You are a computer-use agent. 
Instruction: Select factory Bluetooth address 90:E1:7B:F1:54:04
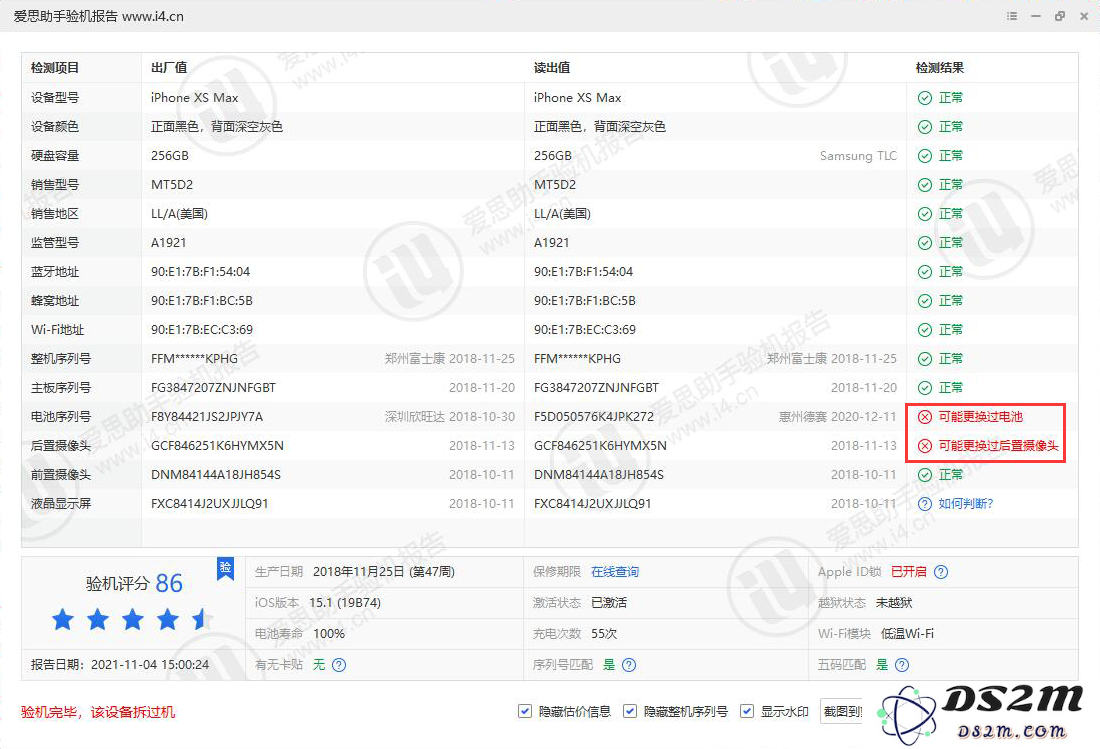click(201, 271)
